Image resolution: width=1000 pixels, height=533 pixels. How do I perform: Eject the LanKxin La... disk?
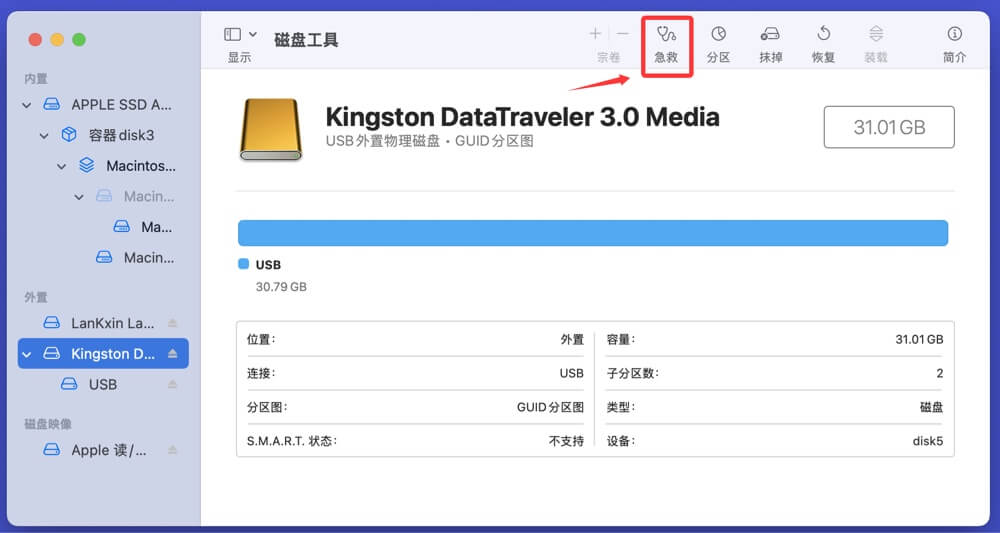172,323
